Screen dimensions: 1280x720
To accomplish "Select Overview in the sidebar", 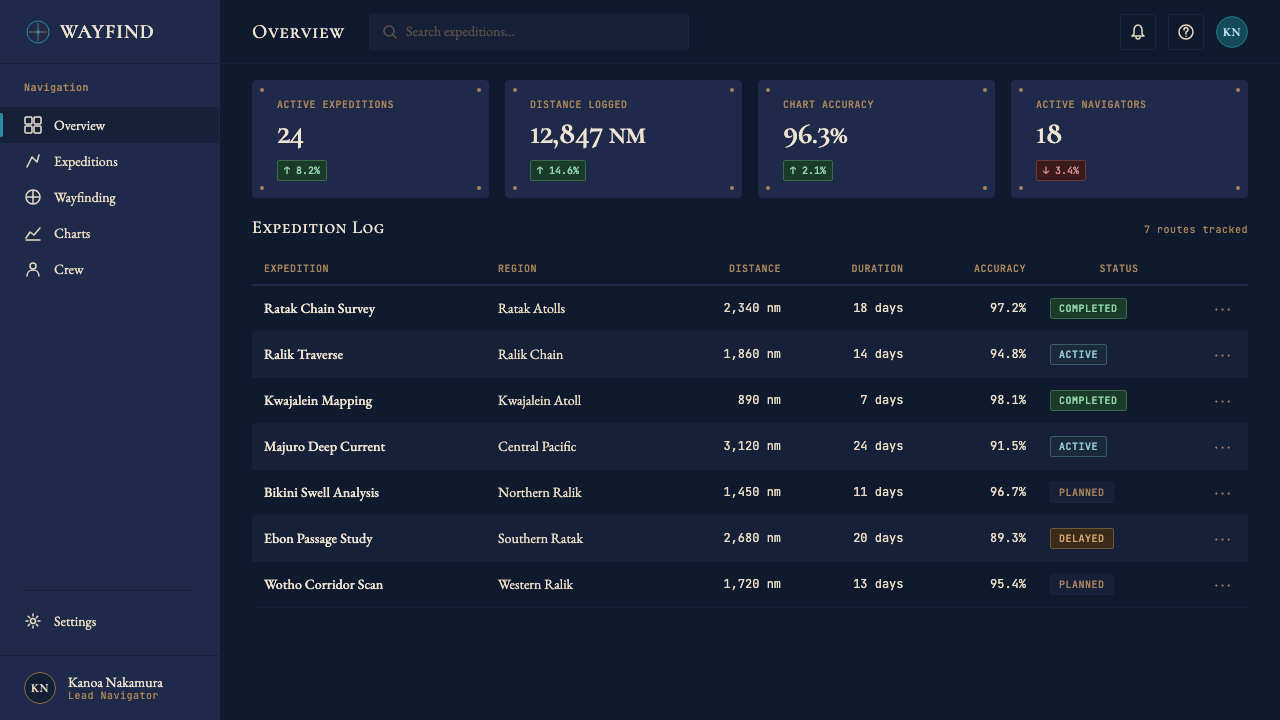I will pos(110,125).
